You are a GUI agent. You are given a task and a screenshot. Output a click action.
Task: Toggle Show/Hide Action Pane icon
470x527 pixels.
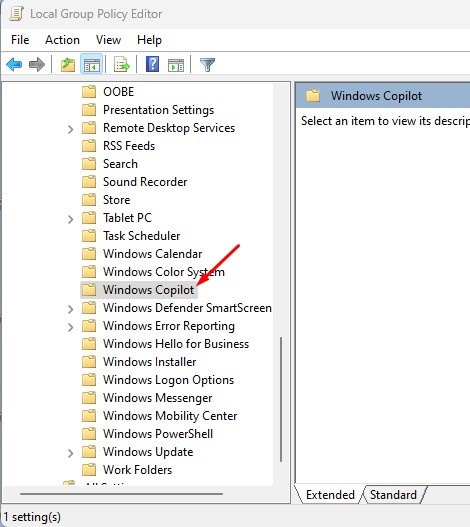tap(176, 65)
